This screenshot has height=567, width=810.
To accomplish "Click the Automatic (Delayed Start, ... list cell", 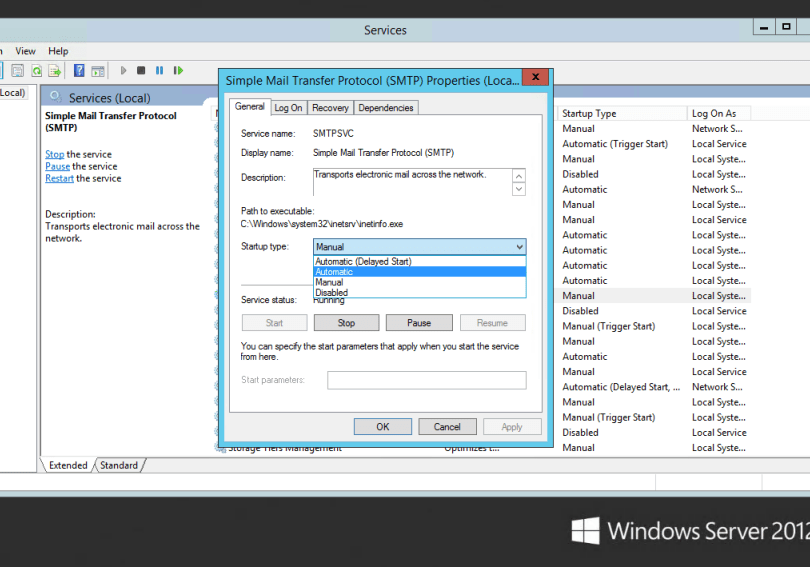I will pyautogui.click(x=621, y=387).
